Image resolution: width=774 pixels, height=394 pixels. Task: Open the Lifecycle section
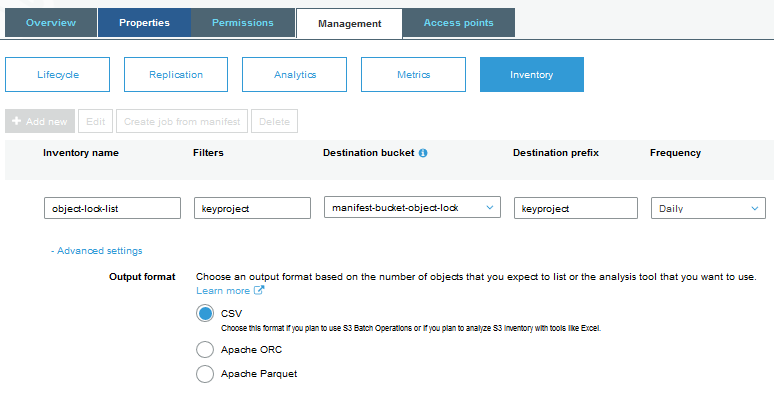pyautogui.click(x=58, y=75)
